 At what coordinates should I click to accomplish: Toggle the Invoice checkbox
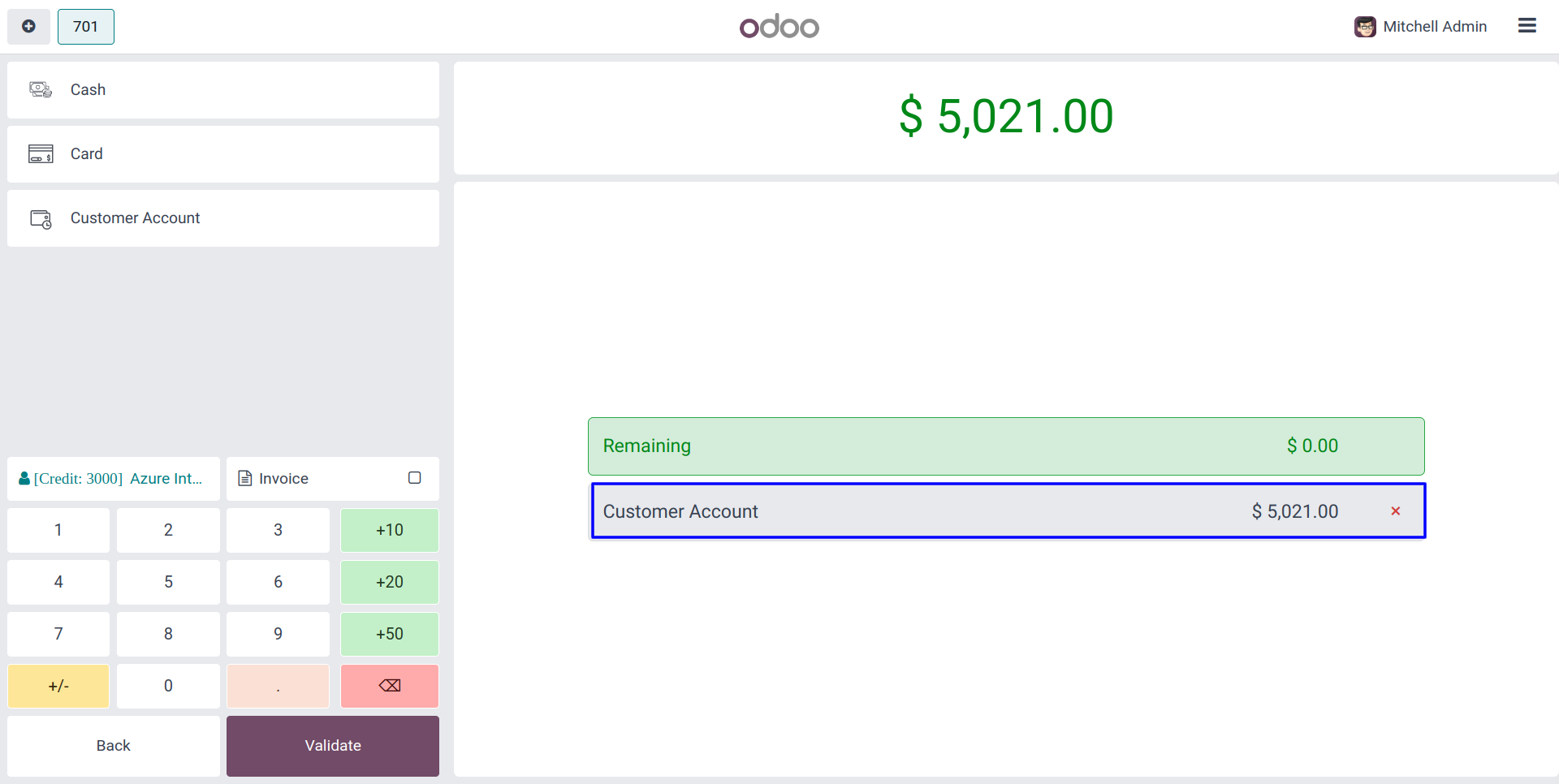point(414,478)
